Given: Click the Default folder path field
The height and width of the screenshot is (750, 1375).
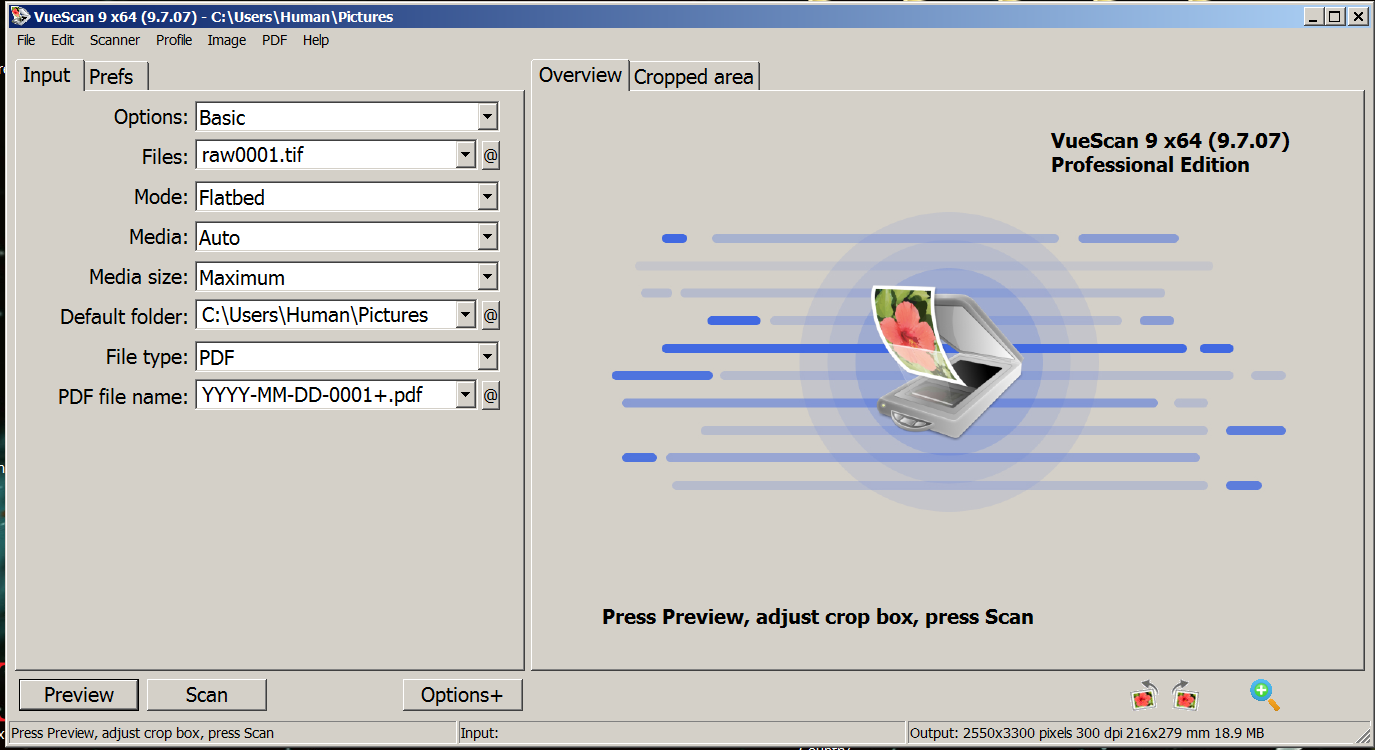Looking at the screenshot, I should click(x=326, y=316).
